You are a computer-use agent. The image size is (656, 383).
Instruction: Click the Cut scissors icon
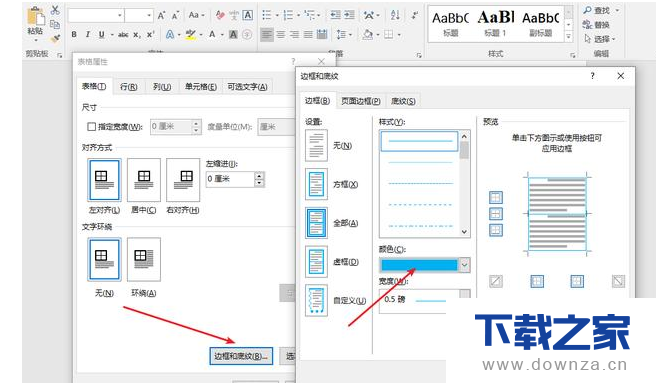coord(55,10)
